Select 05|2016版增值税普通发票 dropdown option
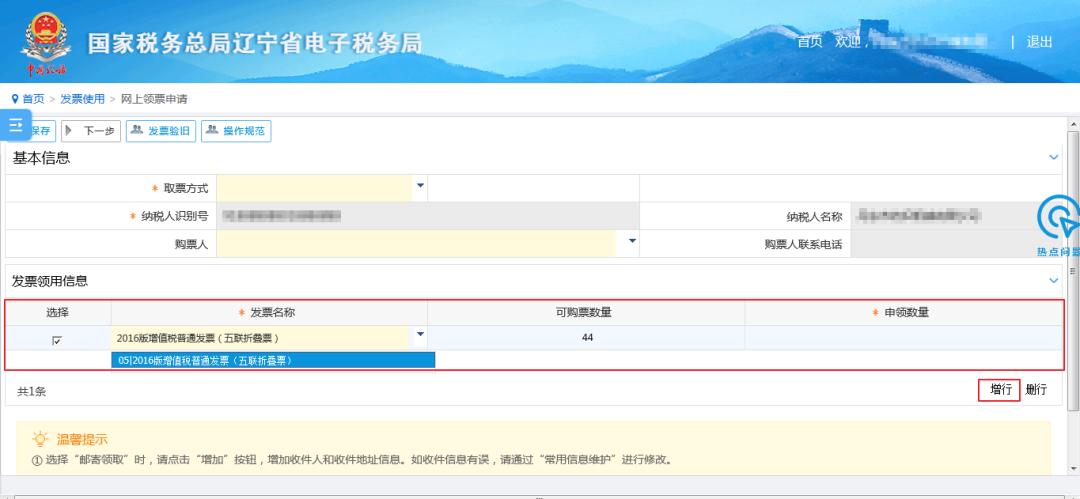 (273, 360)
